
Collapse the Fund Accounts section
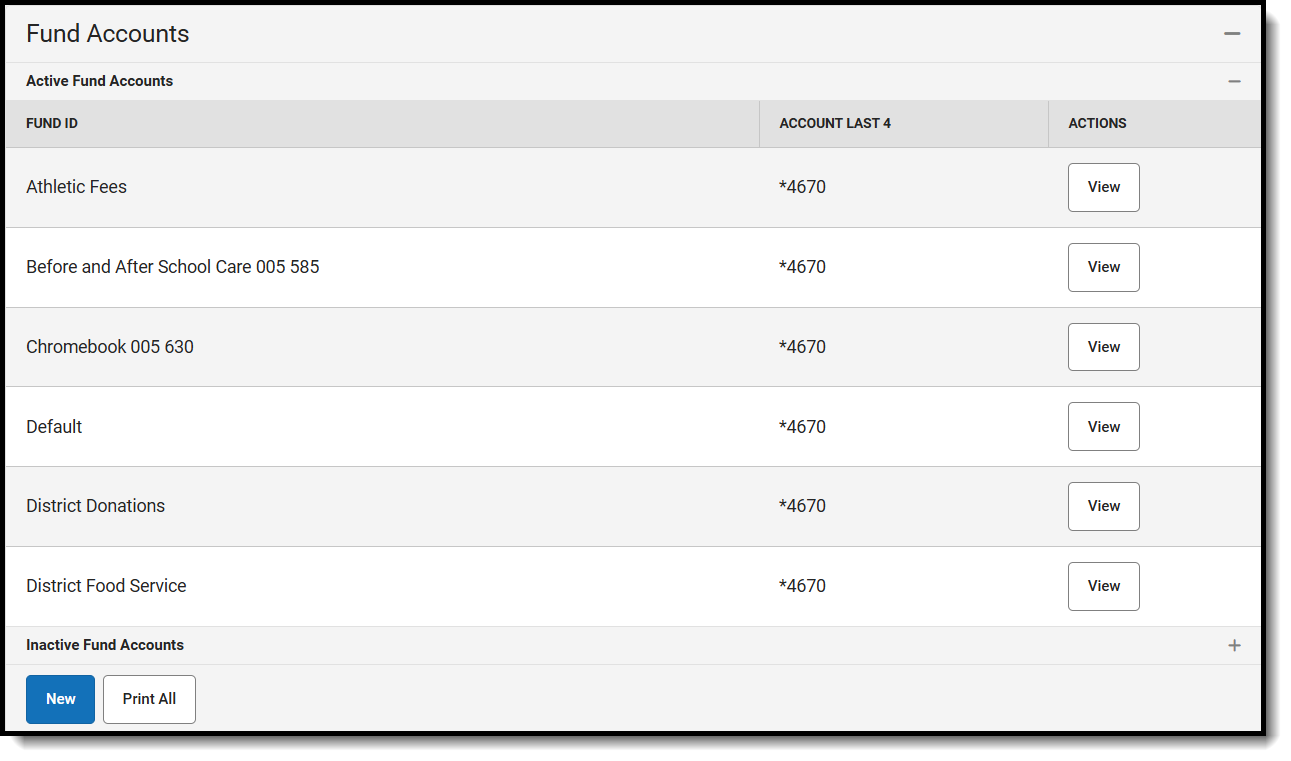[x=1232, y=34]
